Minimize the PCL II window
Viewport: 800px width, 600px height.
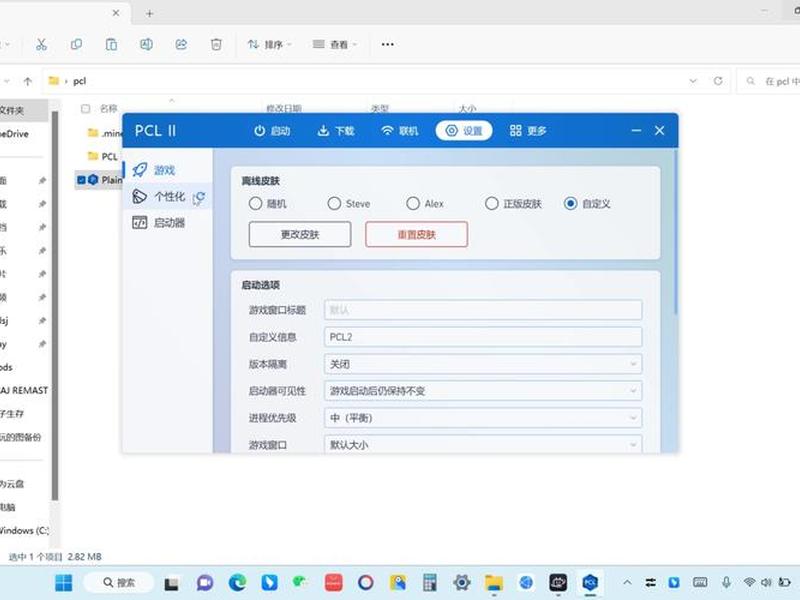[x=636, y=131]
